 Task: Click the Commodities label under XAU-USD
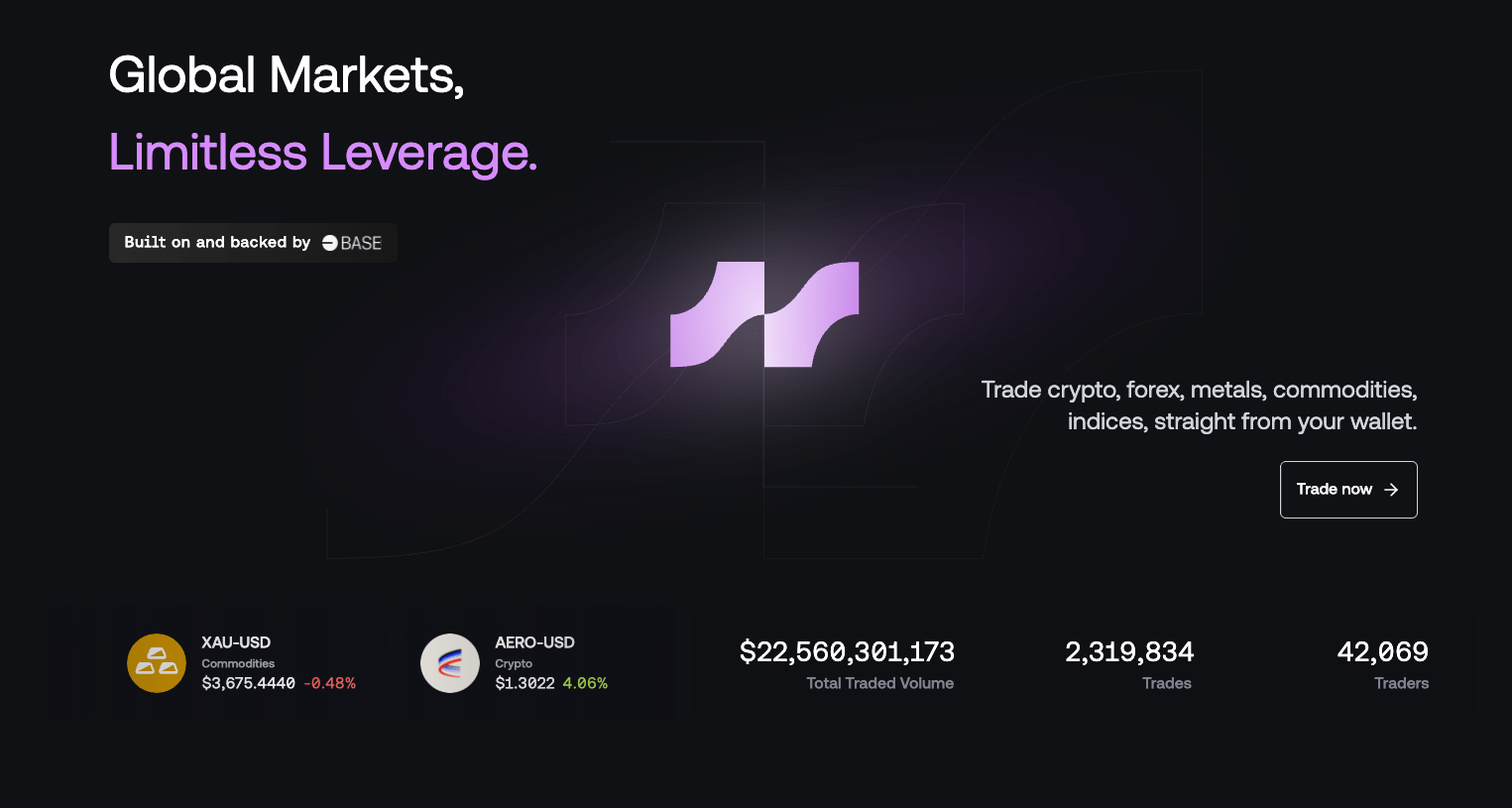238,663
